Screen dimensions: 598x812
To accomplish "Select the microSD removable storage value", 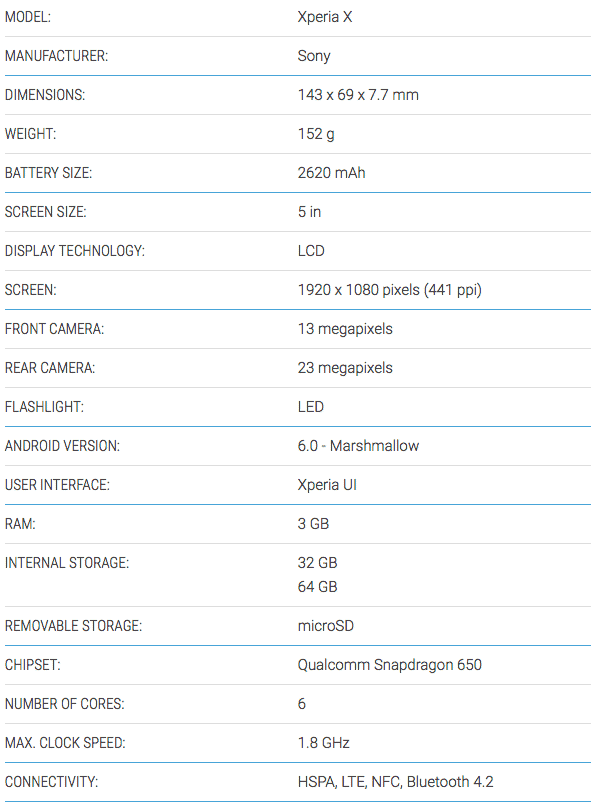I will (326, 626).
